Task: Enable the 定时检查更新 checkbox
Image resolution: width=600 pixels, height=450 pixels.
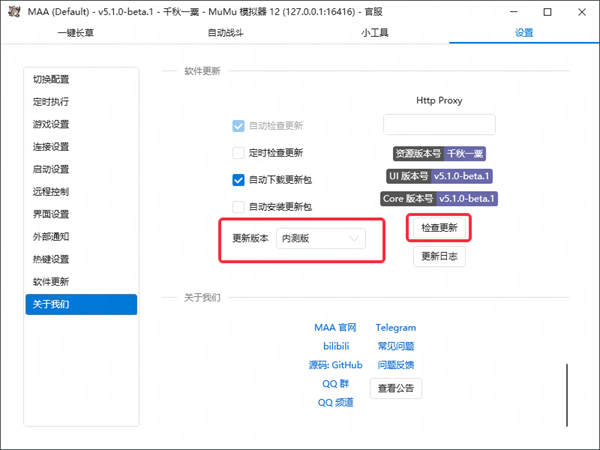Action: 239,153
